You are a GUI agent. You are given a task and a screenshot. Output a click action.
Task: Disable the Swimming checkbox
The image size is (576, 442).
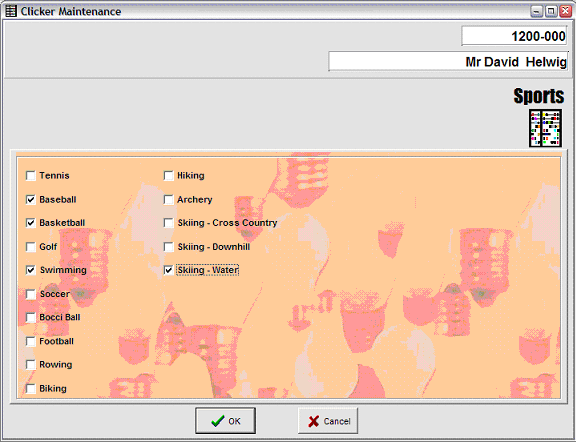[31, 270]
